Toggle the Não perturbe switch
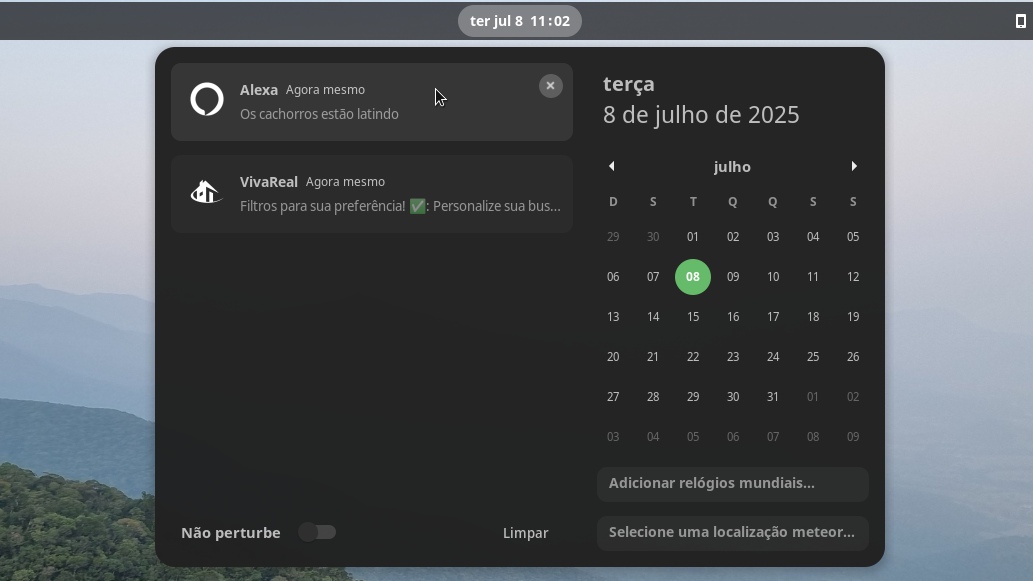This screenshot has height=581, width=1033. tap(317, 532)
